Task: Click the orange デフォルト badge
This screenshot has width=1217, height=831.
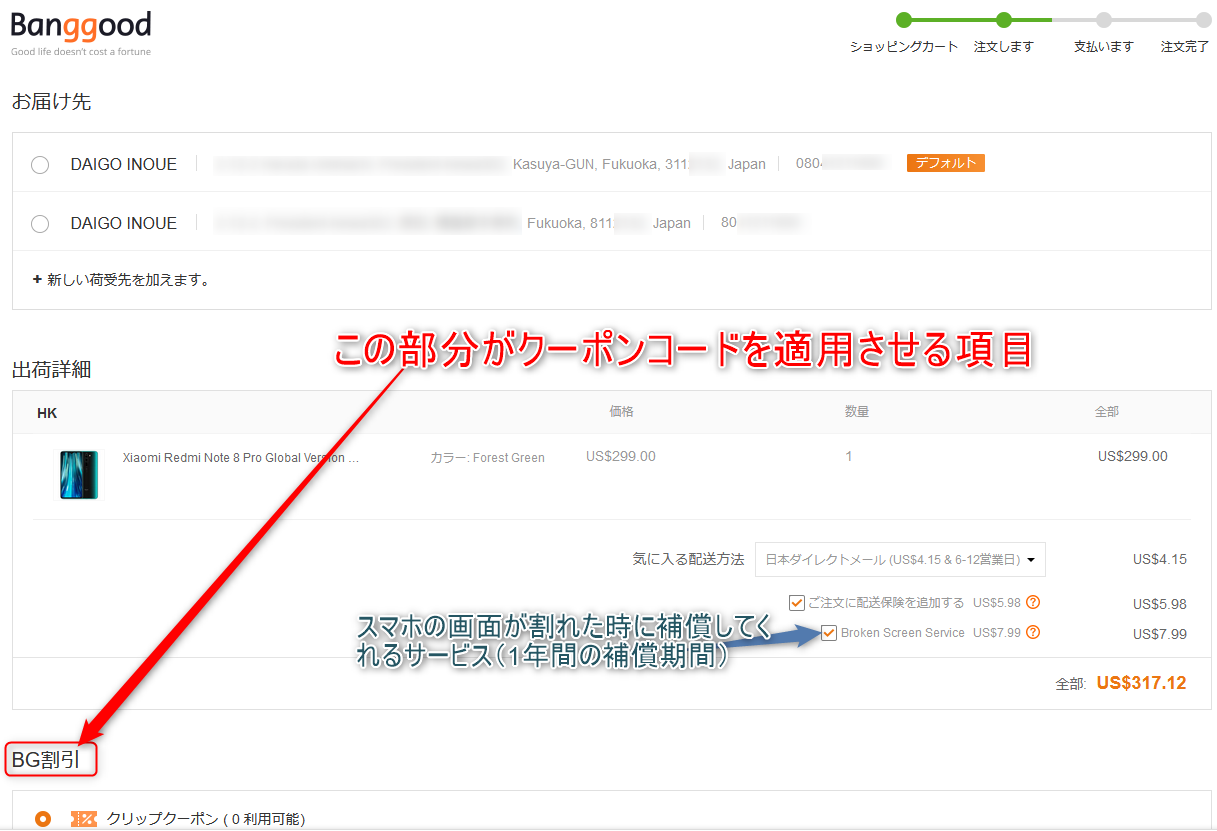Action: [x=946, y=163]
